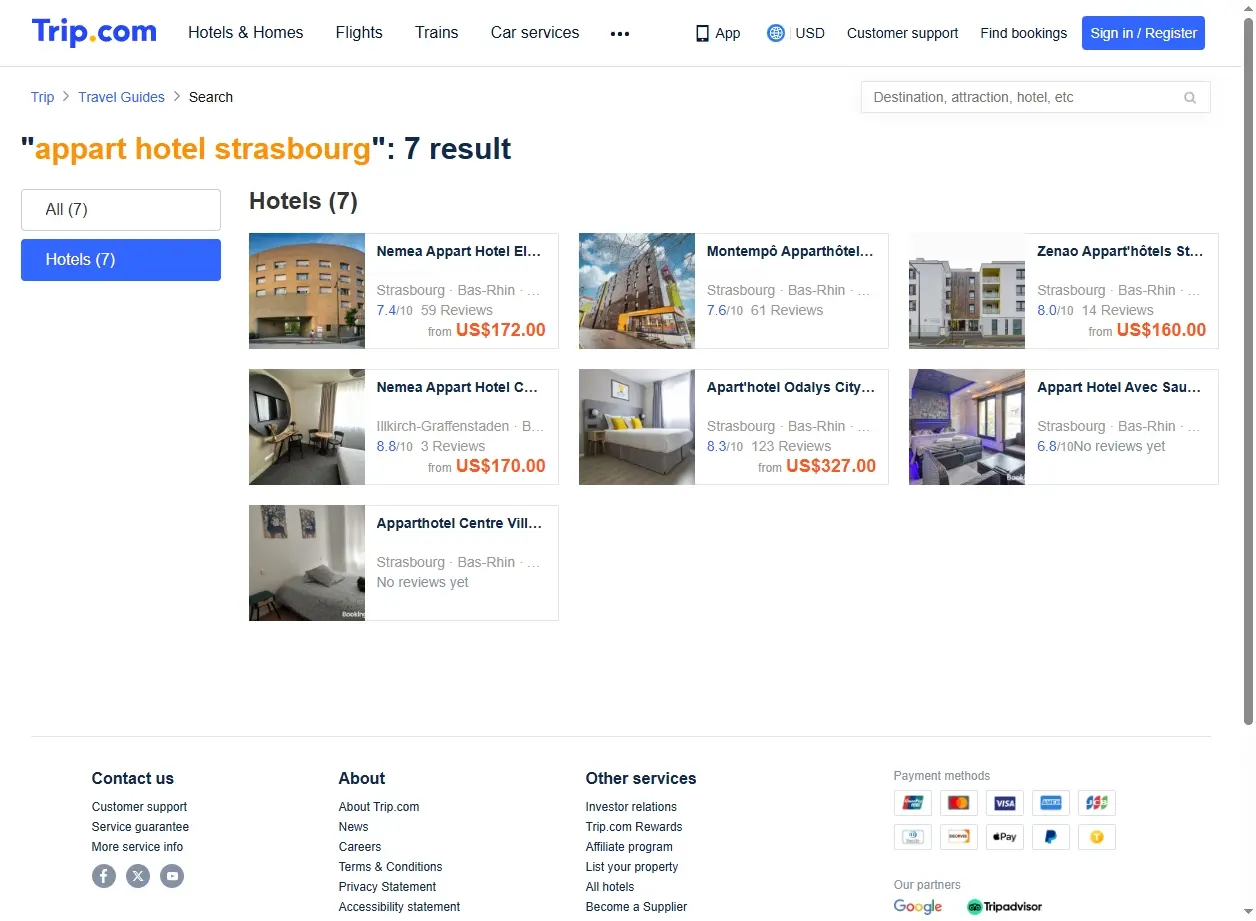Open Hotels & Homes menu

[x=246, y=33]
